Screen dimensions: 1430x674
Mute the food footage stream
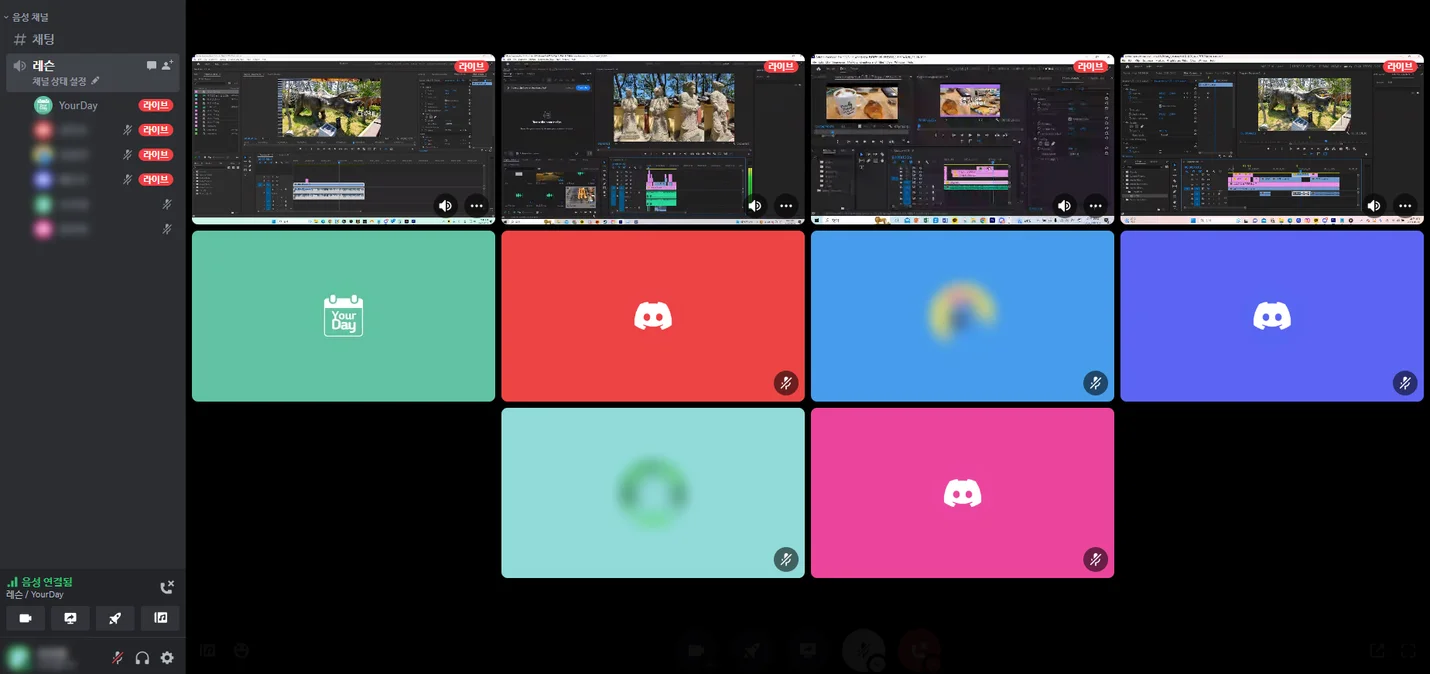click(1064, 205)
